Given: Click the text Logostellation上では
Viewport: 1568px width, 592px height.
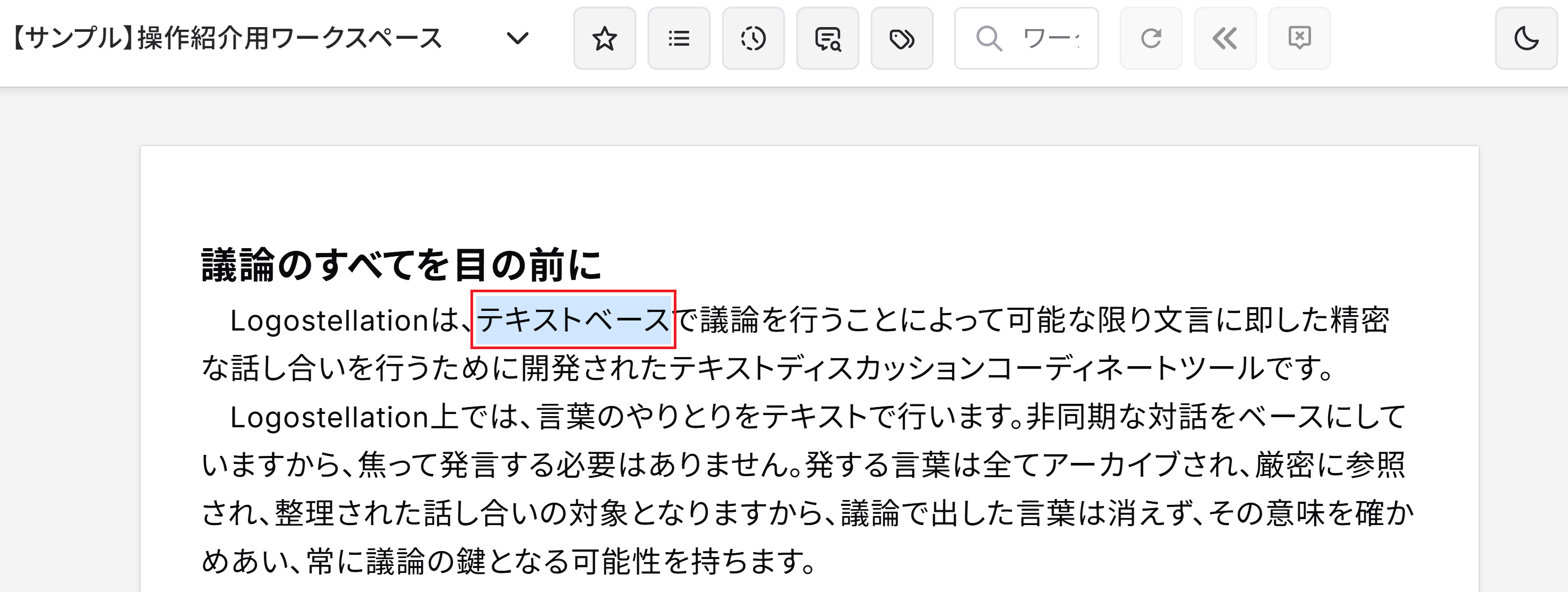Looking at the screenshot, I should point(374,417).
